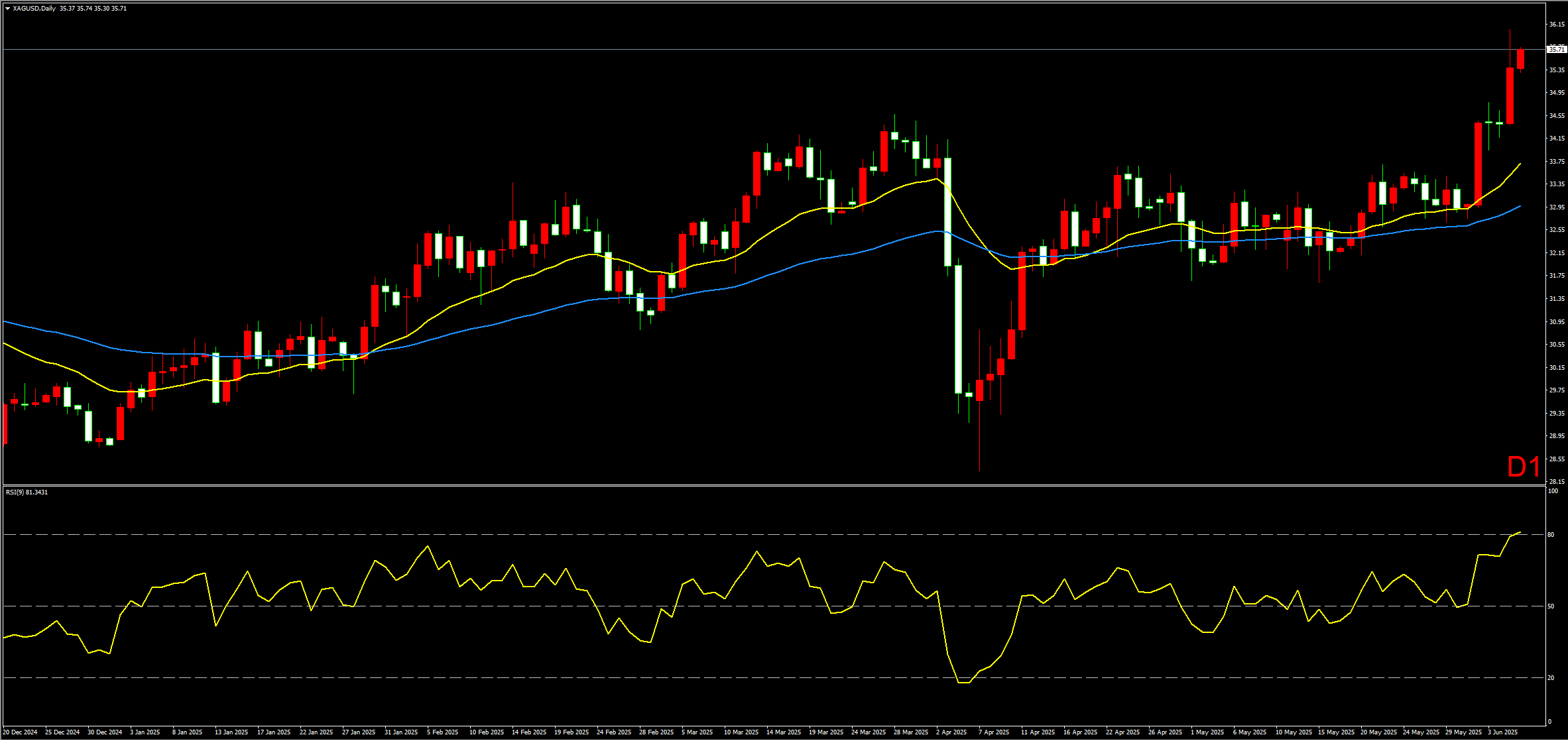Image resolution: width=1568 pixels, height=741 pixels.
Task: Click the 33.35 price scale value
Action: 1557,184
